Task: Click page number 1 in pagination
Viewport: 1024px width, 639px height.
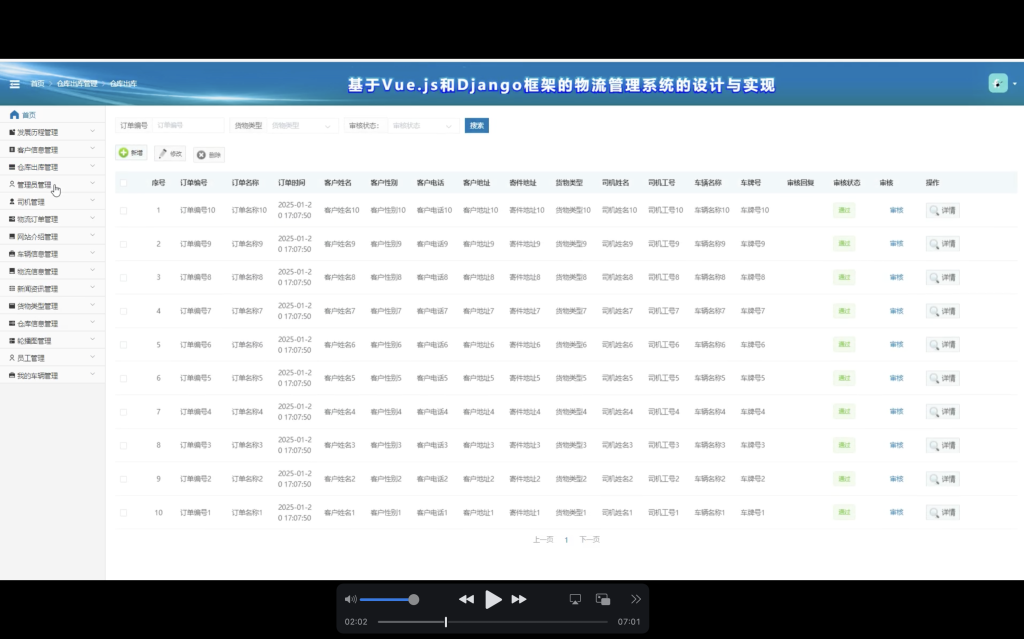Action: pos(566,540)
